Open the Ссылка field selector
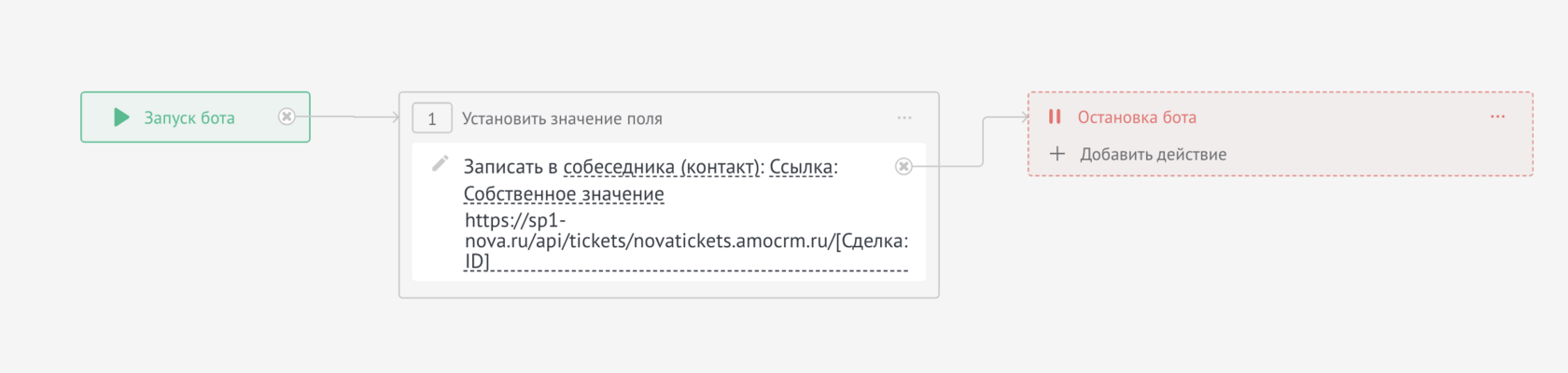 point(801,167)
